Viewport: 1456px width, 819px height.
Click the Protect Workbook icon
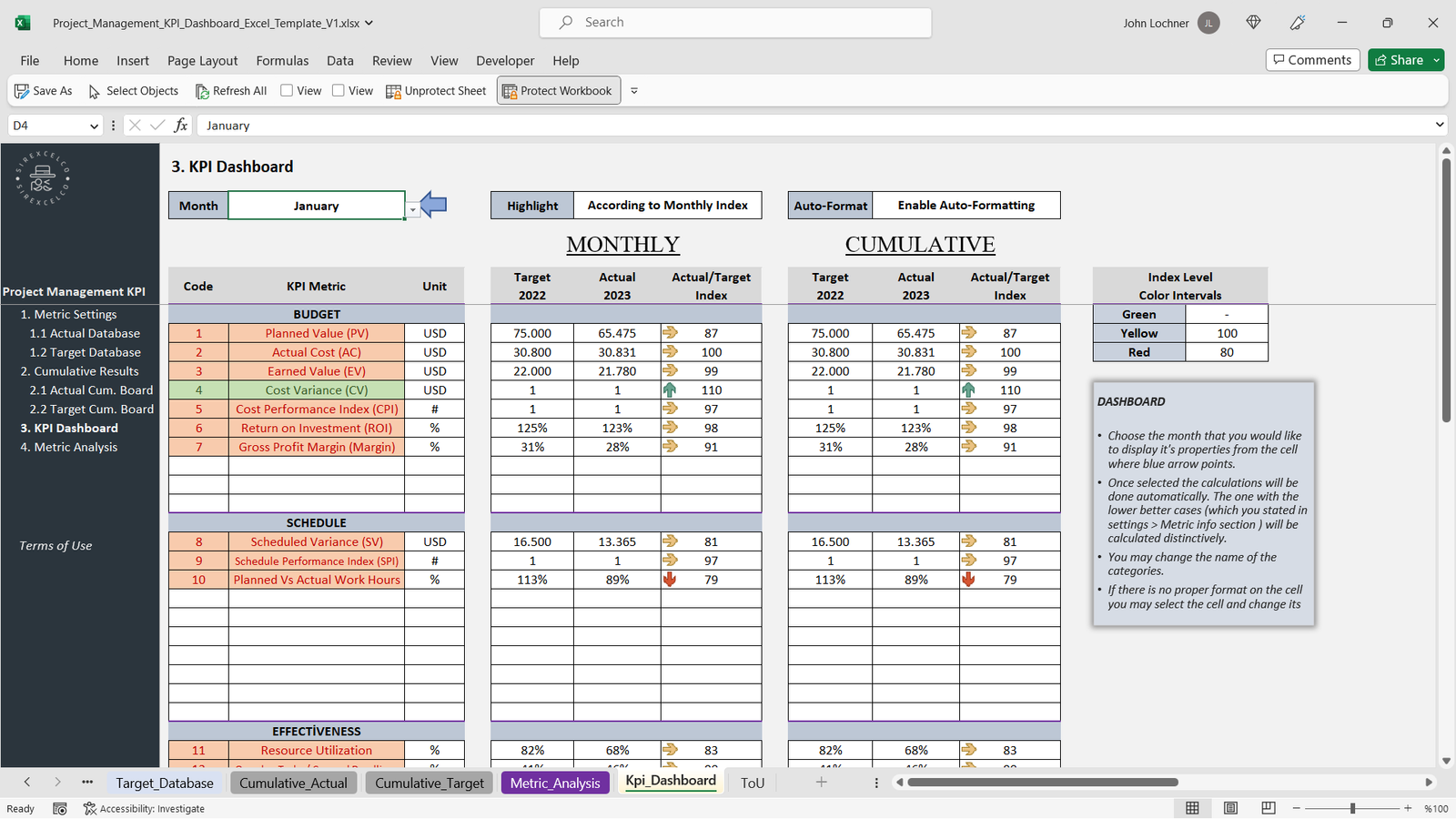pos(510,91)
